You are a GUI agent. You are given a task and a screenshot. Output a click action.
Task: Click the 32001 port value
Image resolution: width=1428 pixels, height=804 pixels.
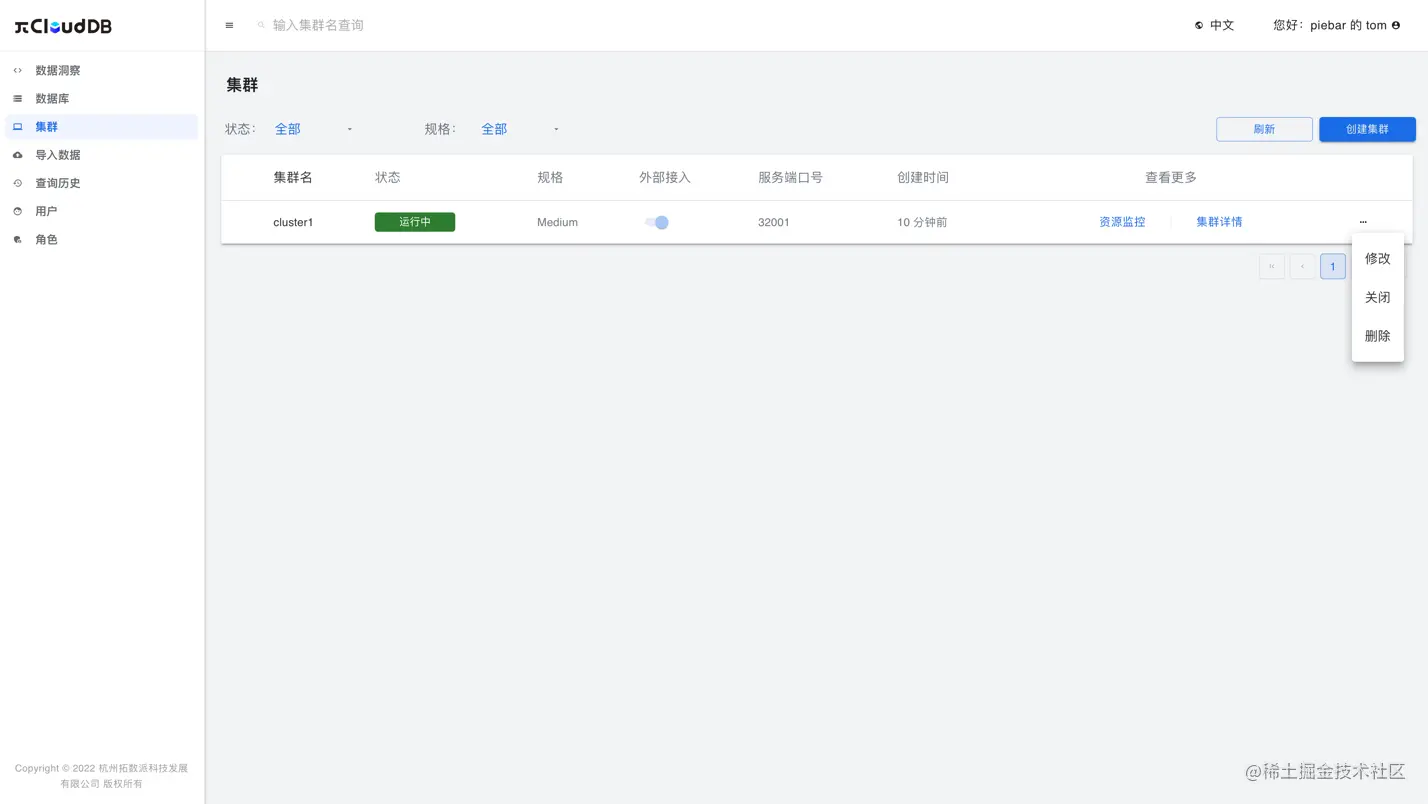pos(773,222)
